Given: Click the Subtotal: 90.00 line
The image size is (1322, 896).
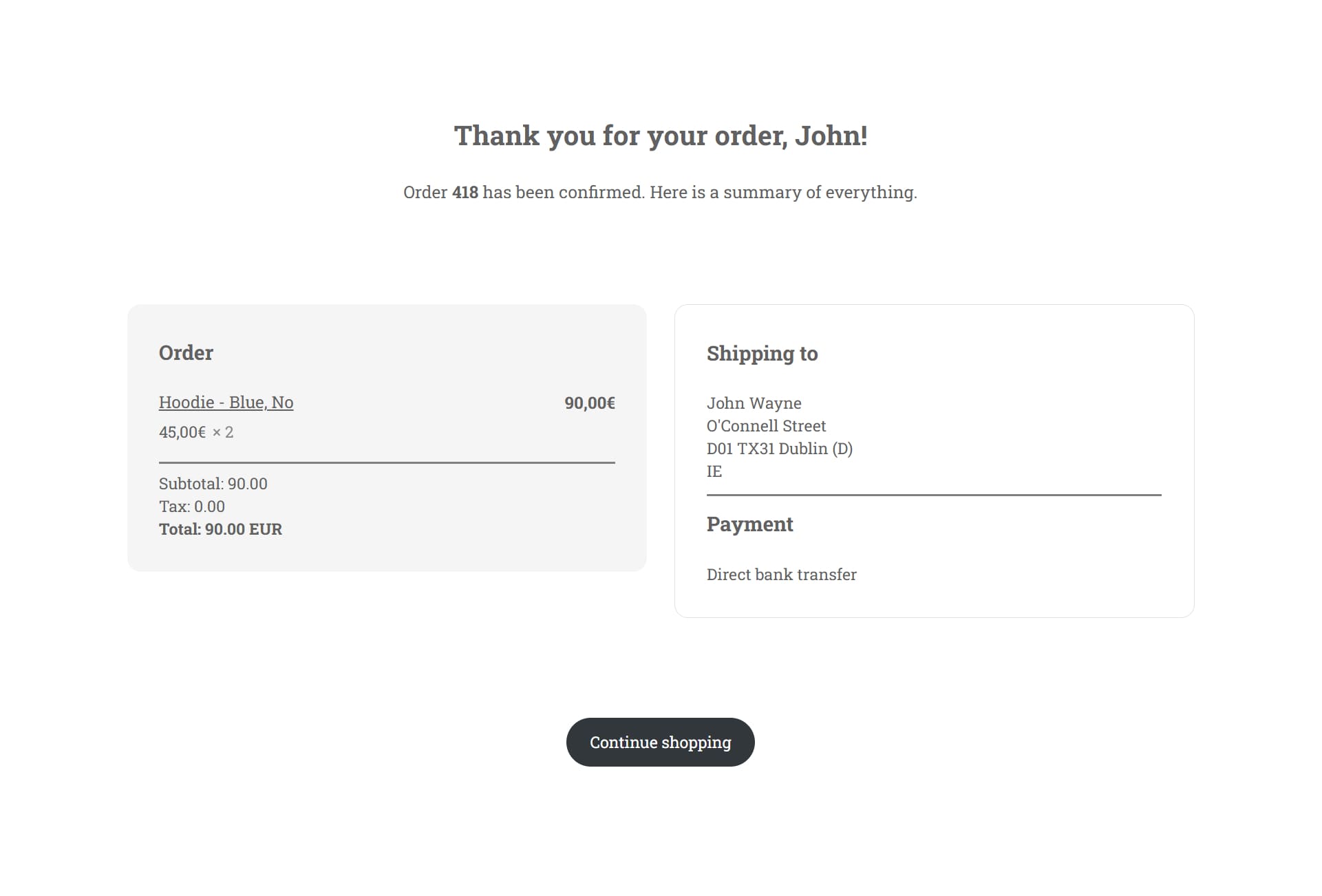Looking at the screenshot, I should click(213, 484).
